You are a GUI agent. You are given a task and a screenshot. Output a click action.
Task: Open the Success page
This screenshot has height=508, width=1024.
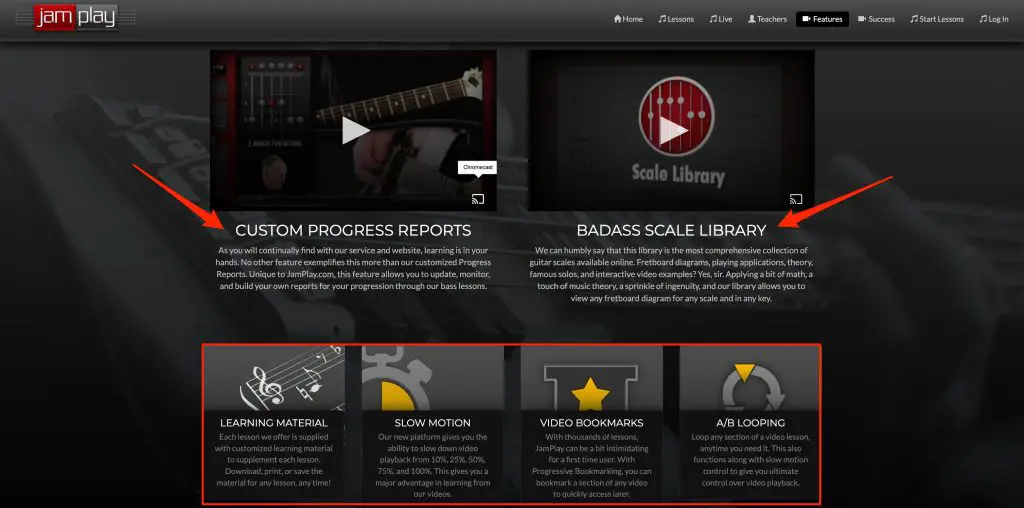point(876,19)
